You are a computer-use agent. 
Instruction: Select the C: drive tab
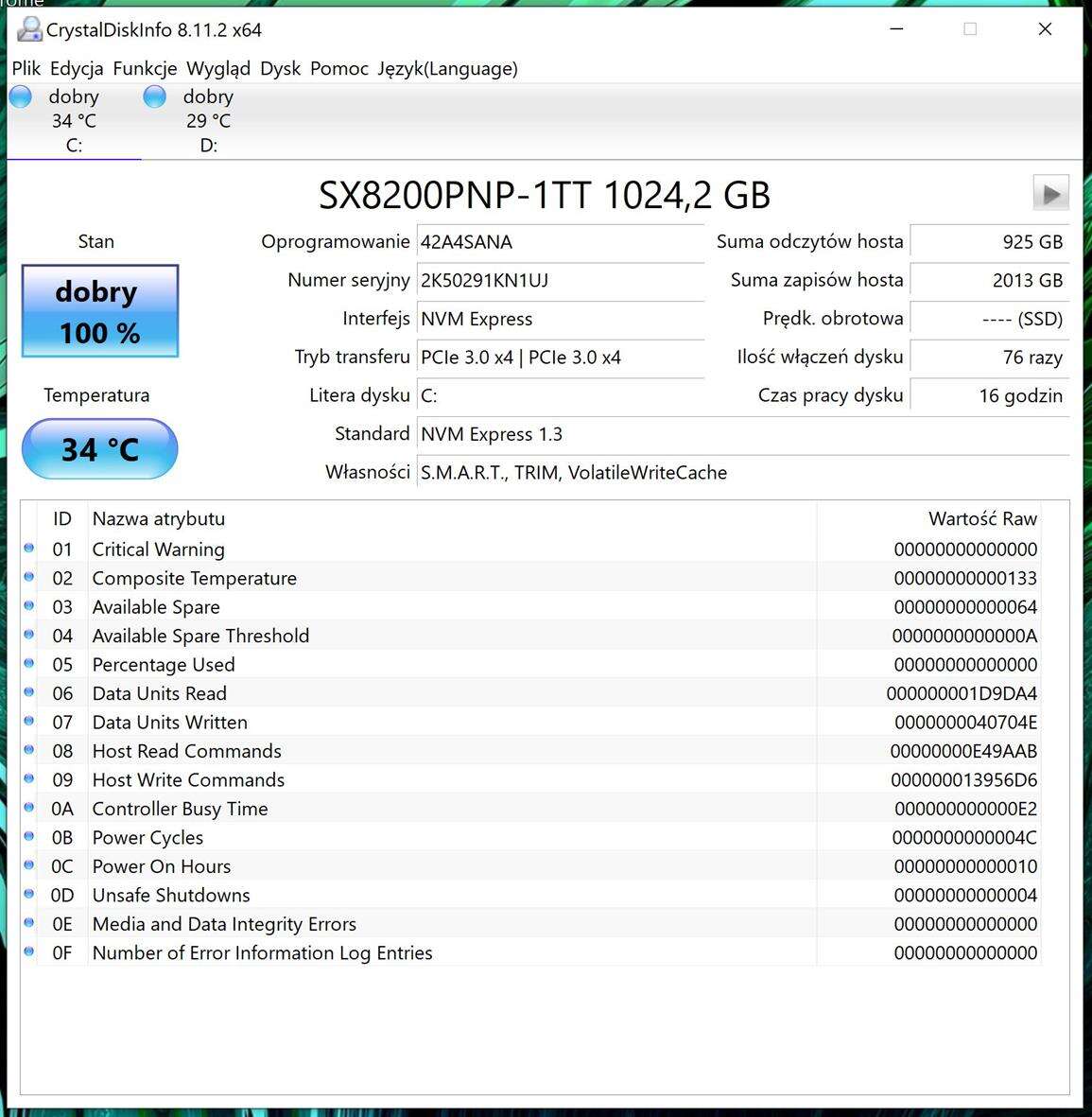coord(74,121)
